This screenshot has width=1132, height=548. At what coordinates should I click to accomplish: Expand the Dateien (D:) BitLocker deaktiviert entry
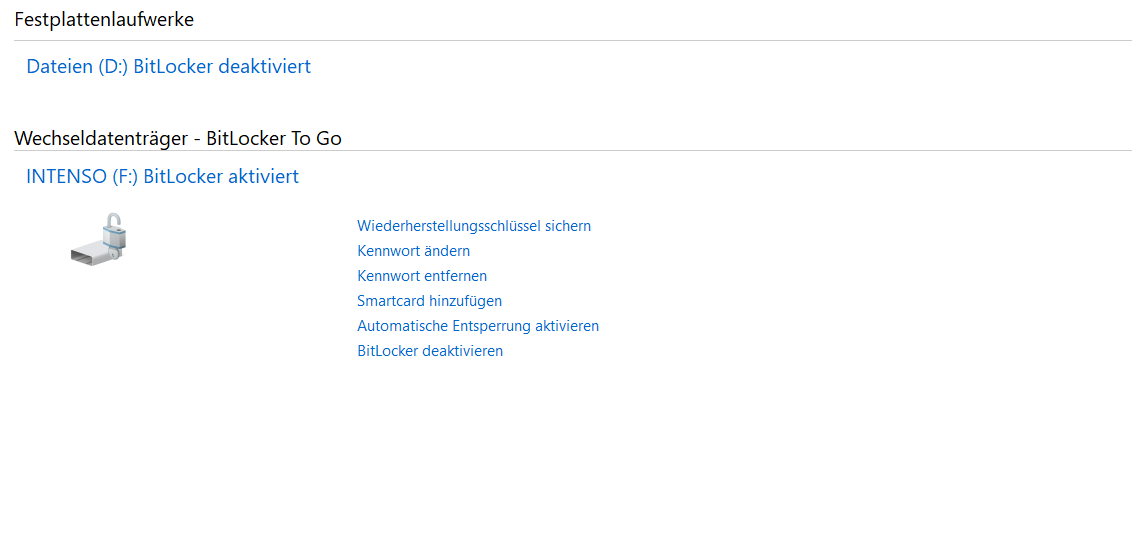(x=168, y=67)
